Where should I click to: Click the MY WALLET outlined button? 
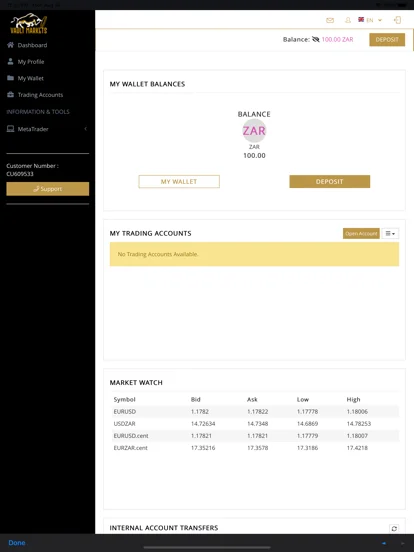179,182
